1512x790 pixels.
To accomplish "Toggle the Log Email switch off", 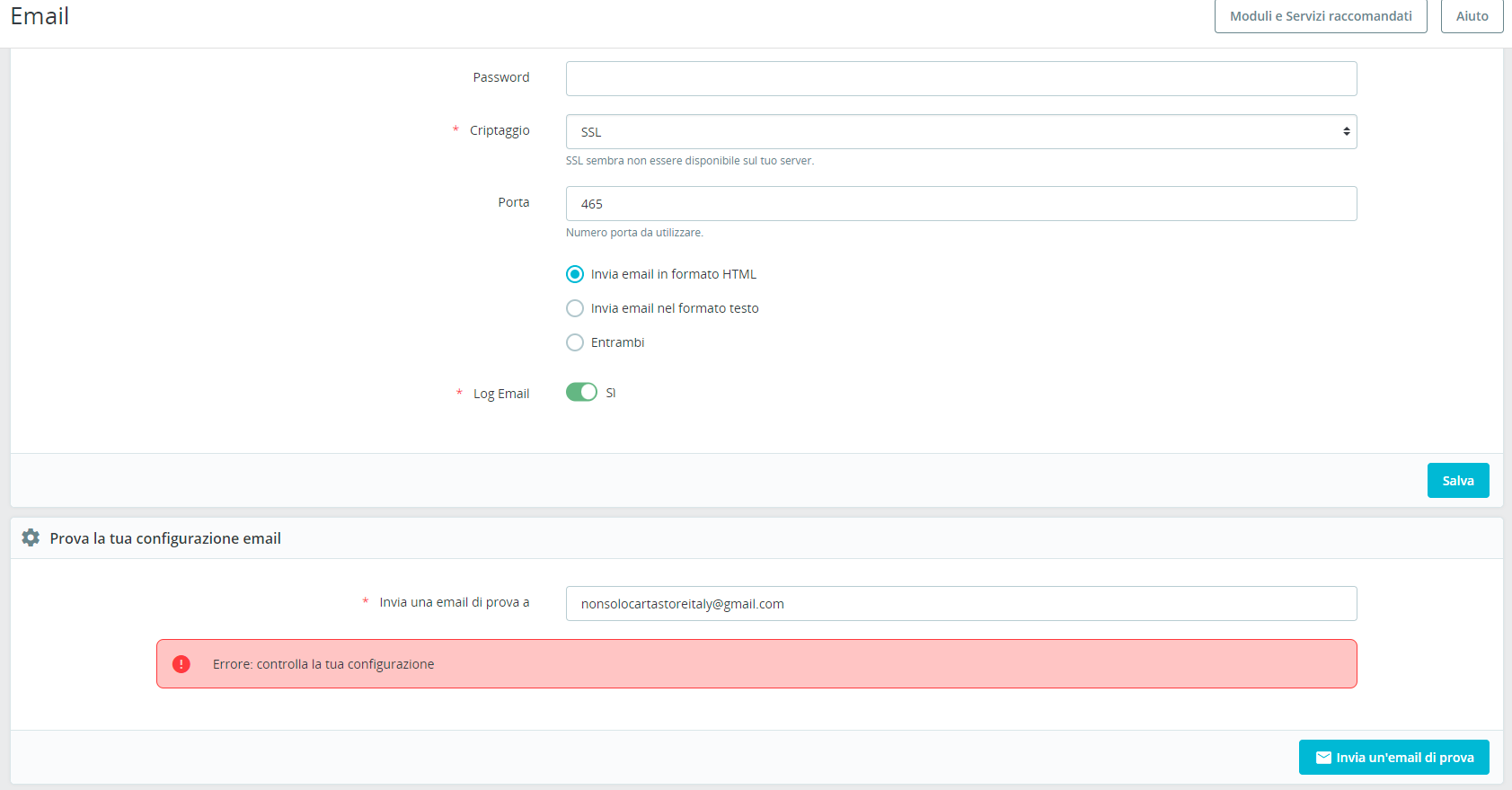I will pyautogui.click(x=581, y=392).
